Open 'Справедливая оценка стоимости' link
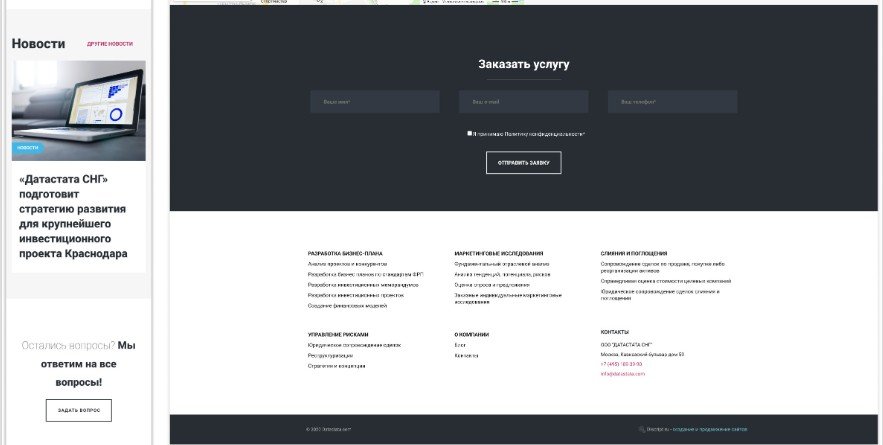The height and width of the screenshot is (445, 883). [x=666, y=281]
